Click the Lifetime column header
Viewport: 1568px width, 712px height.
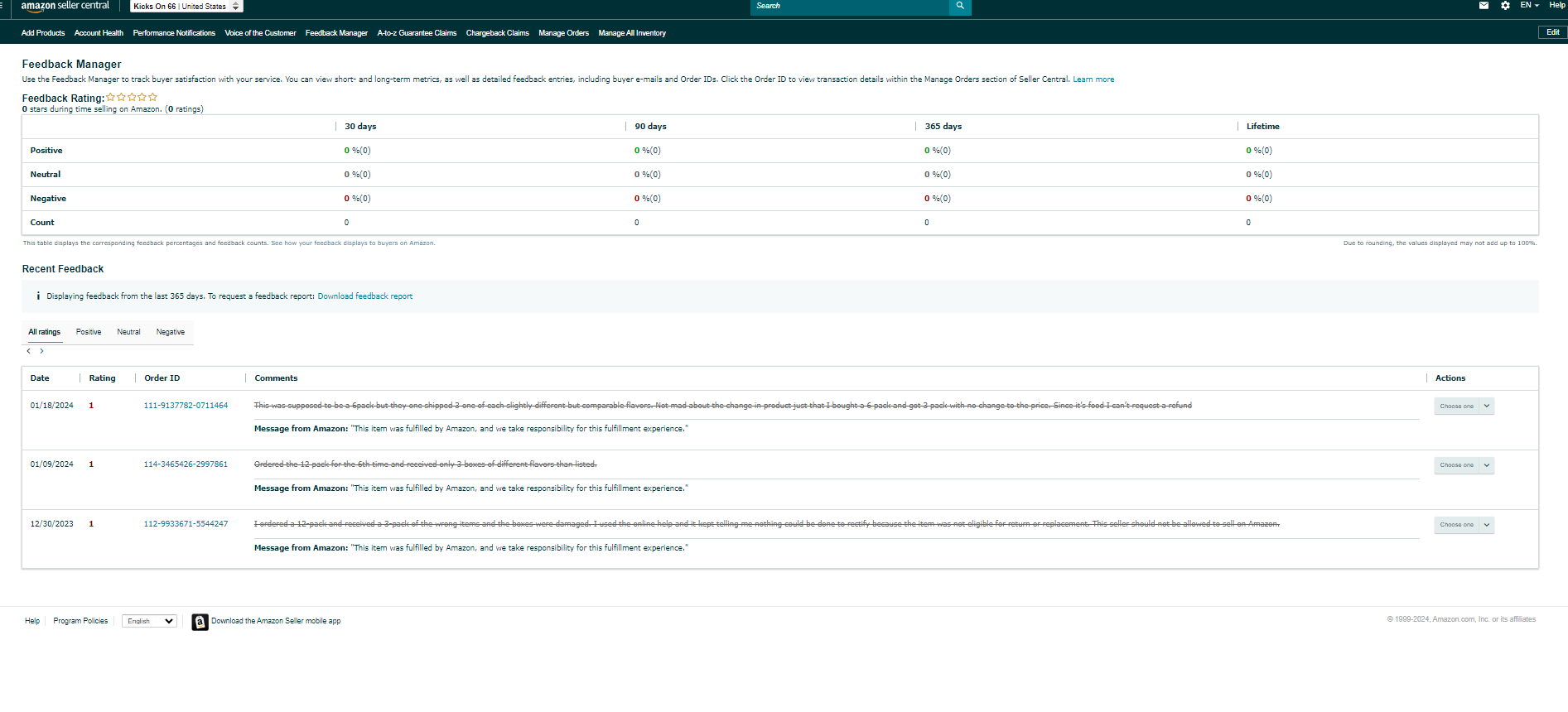click(x=1263, y=127)
